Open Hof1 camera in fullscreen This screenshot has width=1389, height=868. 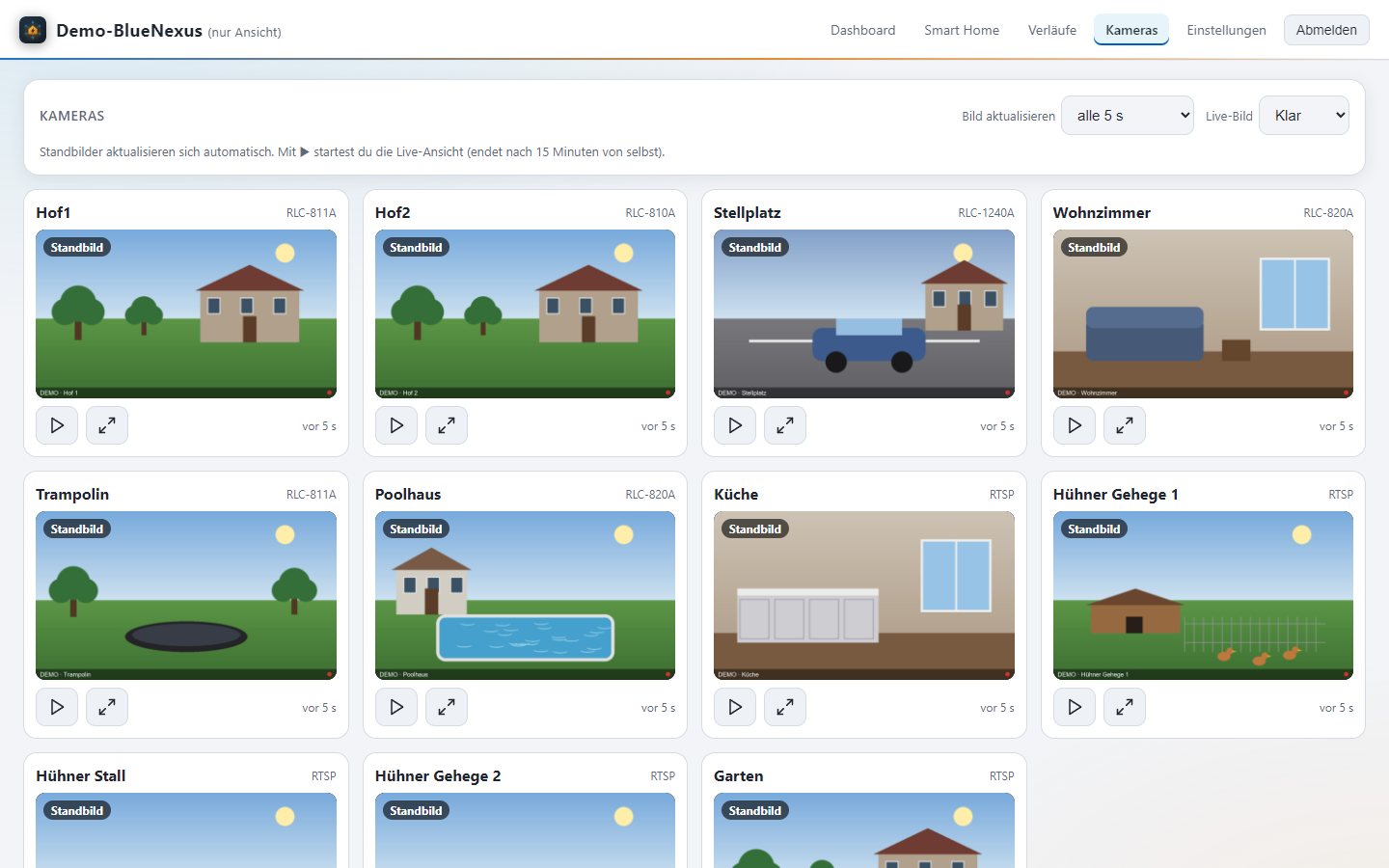(x=107, y=425)
